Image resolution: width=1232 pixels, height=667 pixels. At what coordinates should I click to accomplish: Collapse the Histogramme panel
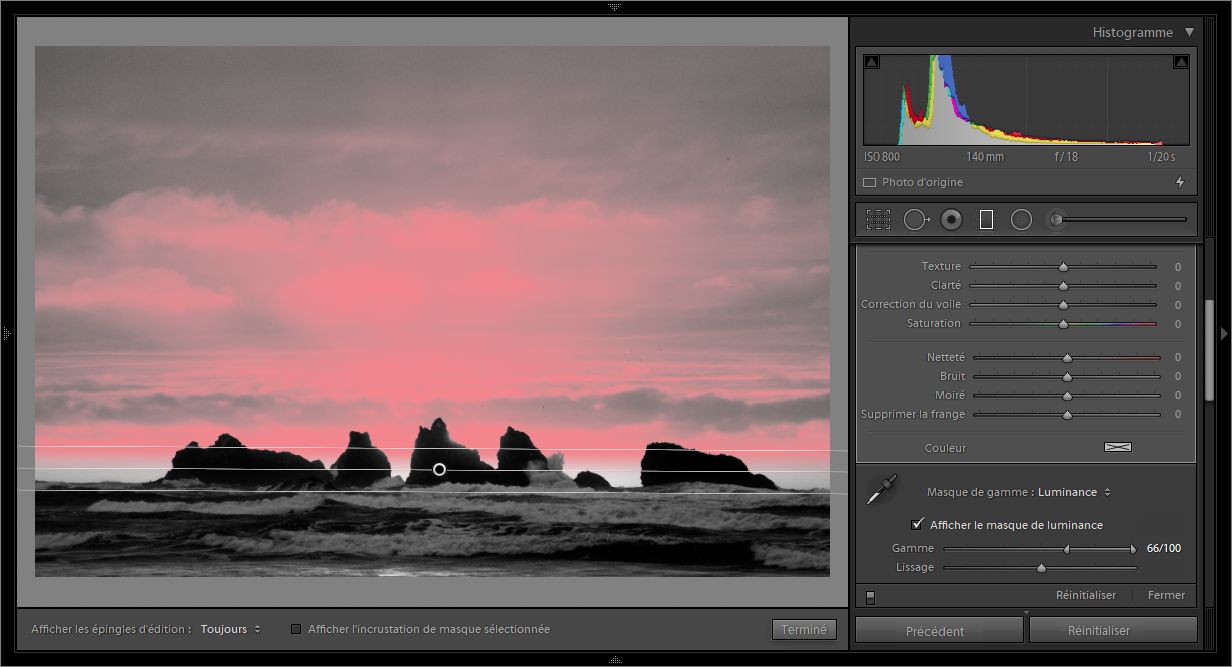[x=1190, y=32]
